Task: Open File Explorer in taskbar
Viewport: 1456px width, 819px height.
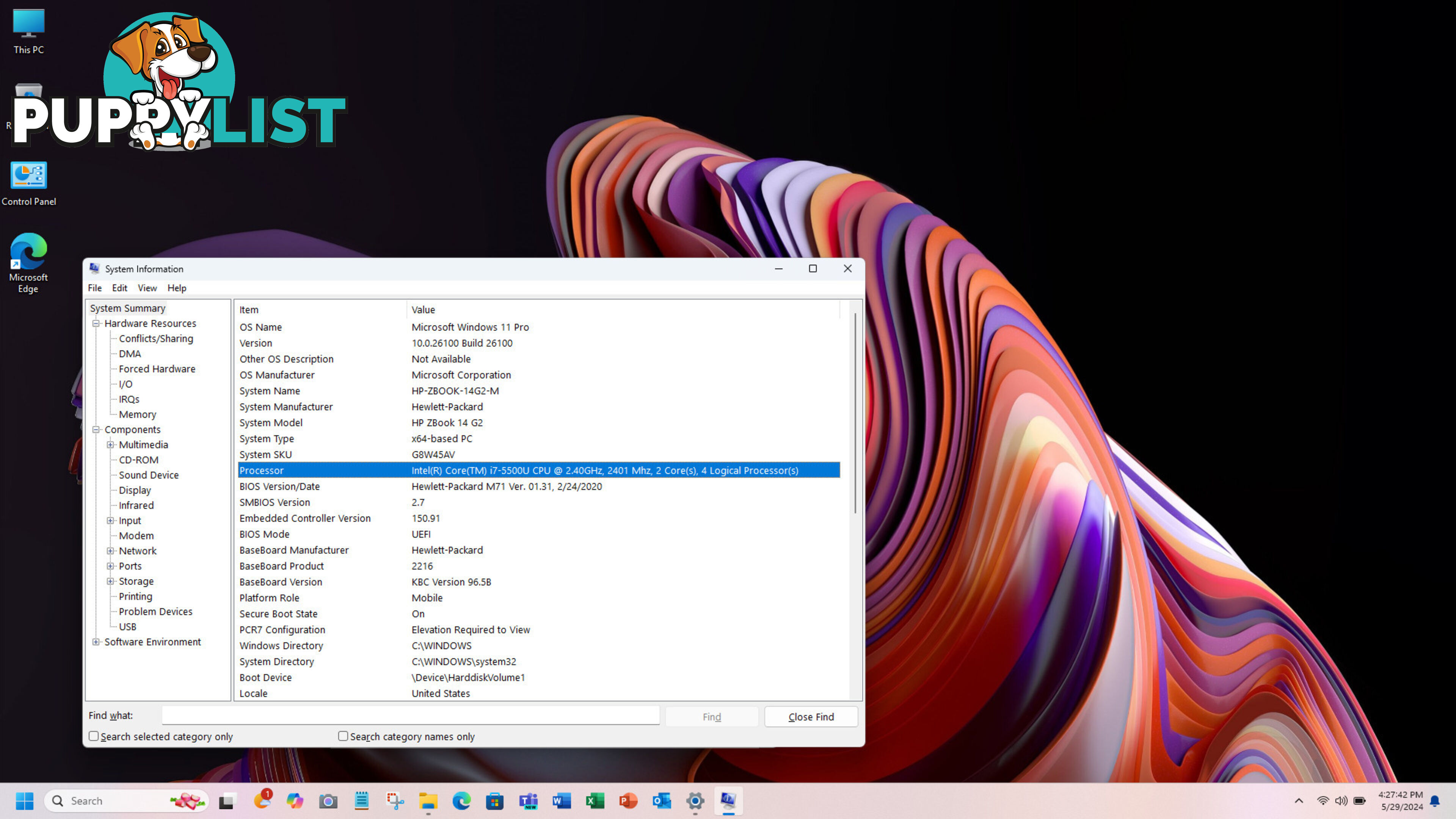Action: click(428, 801)
